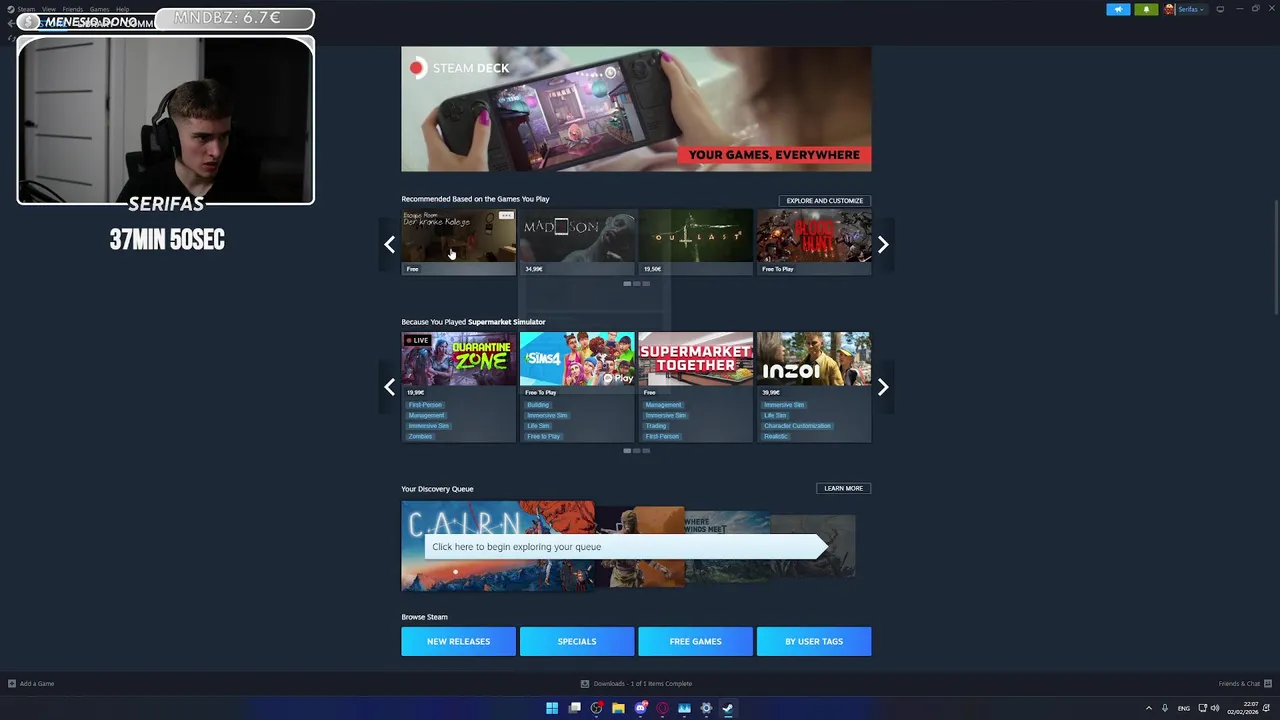
Task: Open the MADiSON game card
Action: point(577,241)
